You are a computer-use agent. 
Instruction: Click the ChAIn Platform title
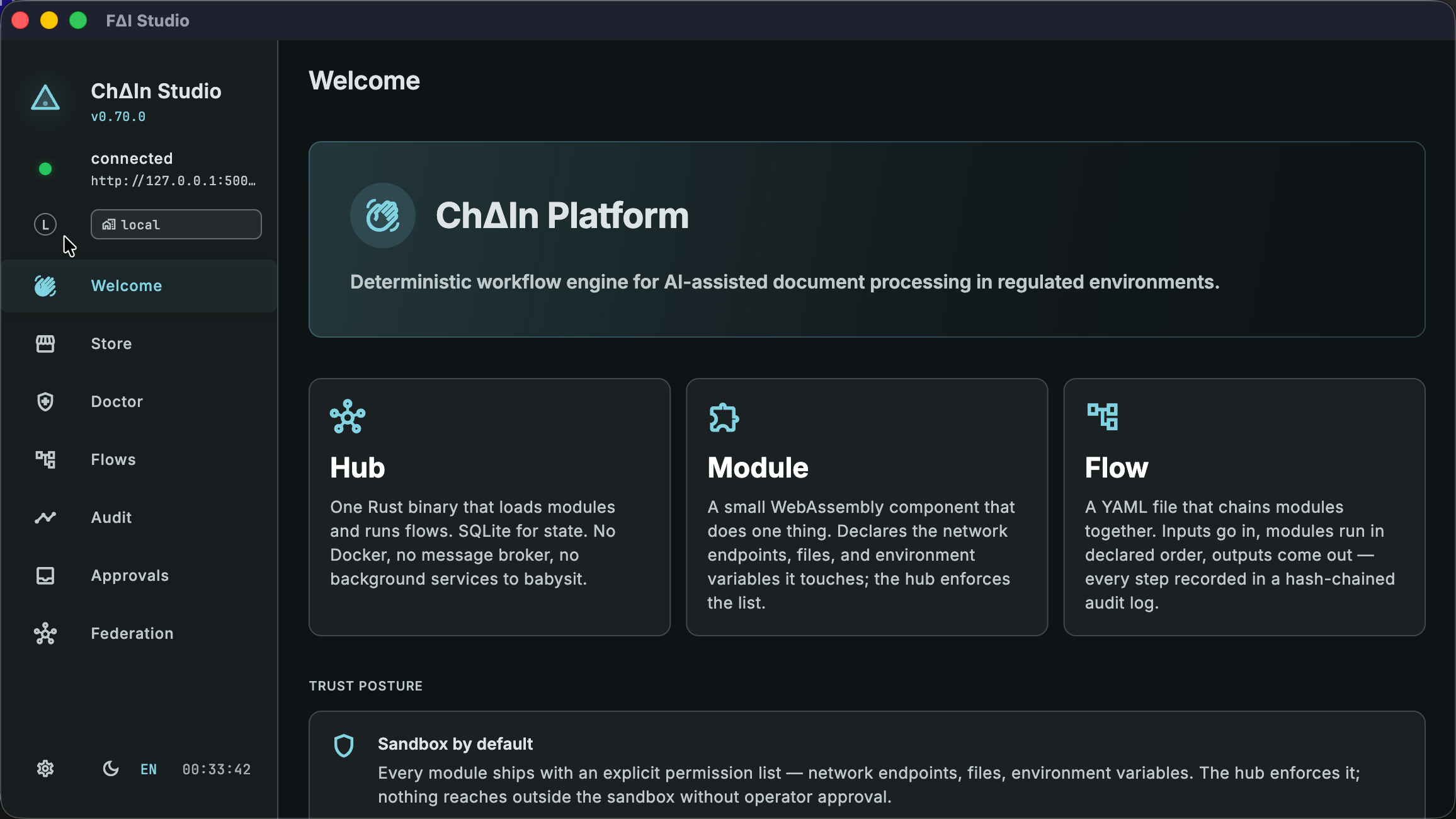562,215
